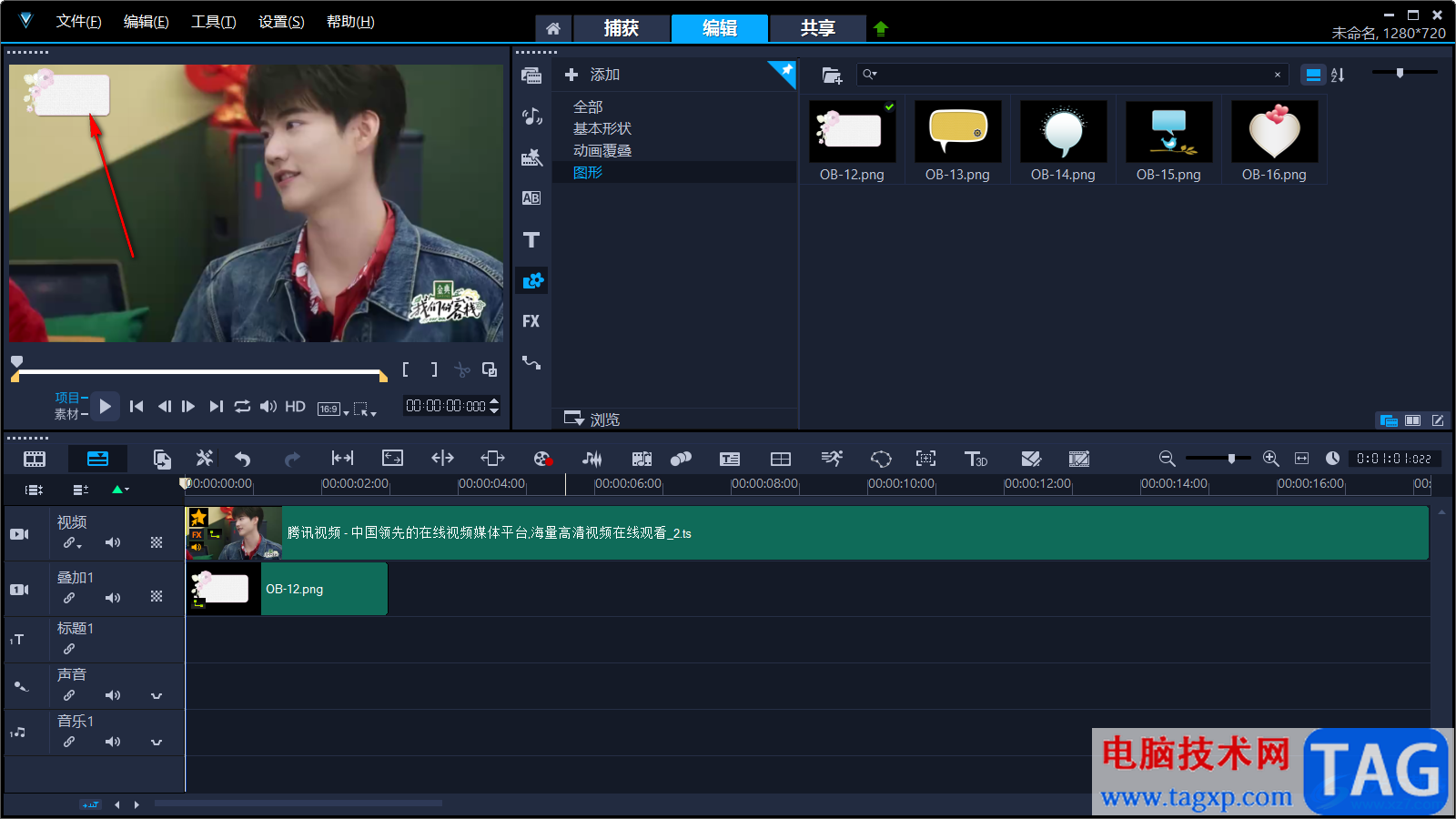Click the preview scrubber bar
The image size is (1456, 819).
click(x=199, y=372)
